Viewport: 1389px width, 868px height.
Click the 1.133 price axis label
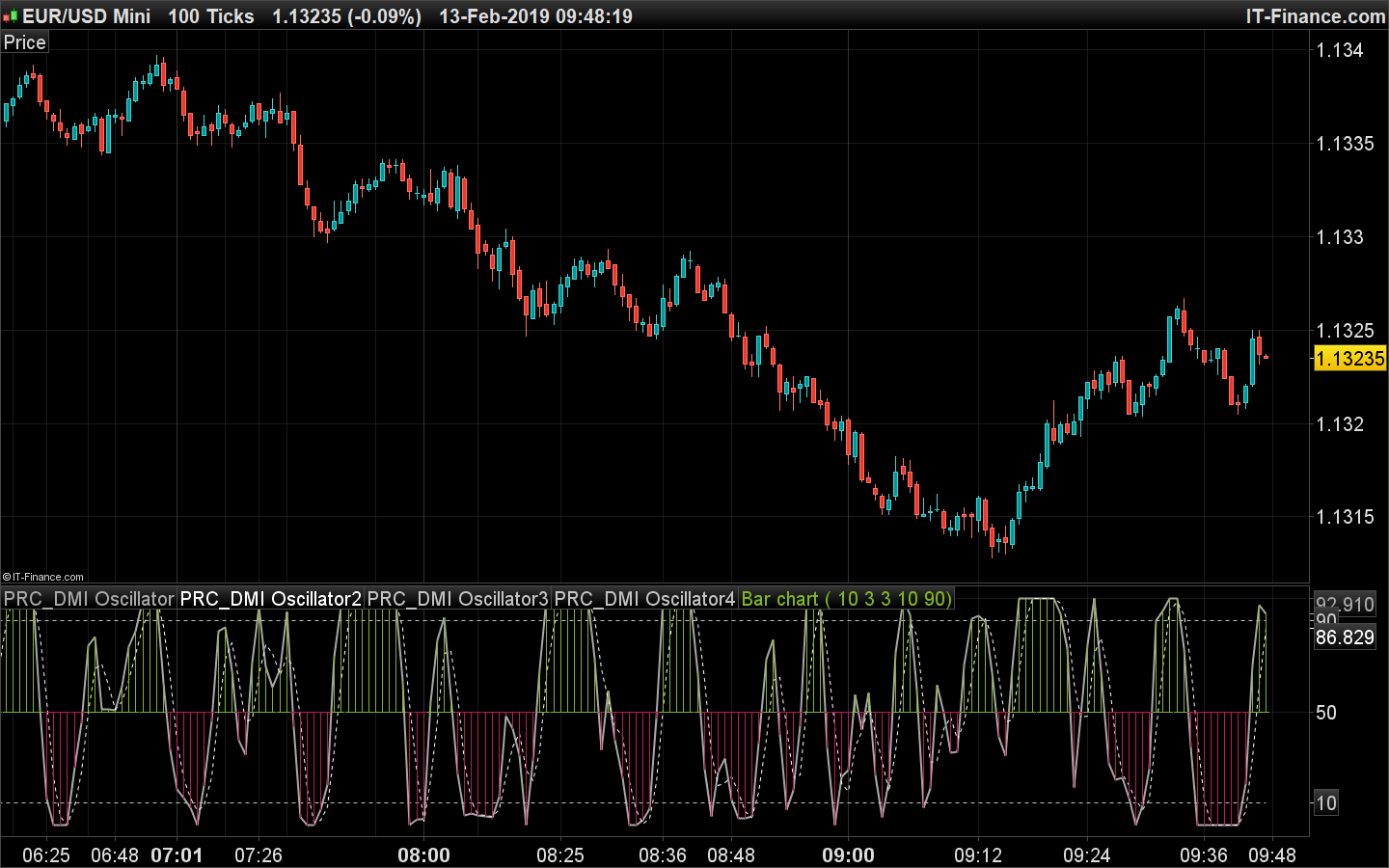pyautogui.click(x=1340, y=237)
